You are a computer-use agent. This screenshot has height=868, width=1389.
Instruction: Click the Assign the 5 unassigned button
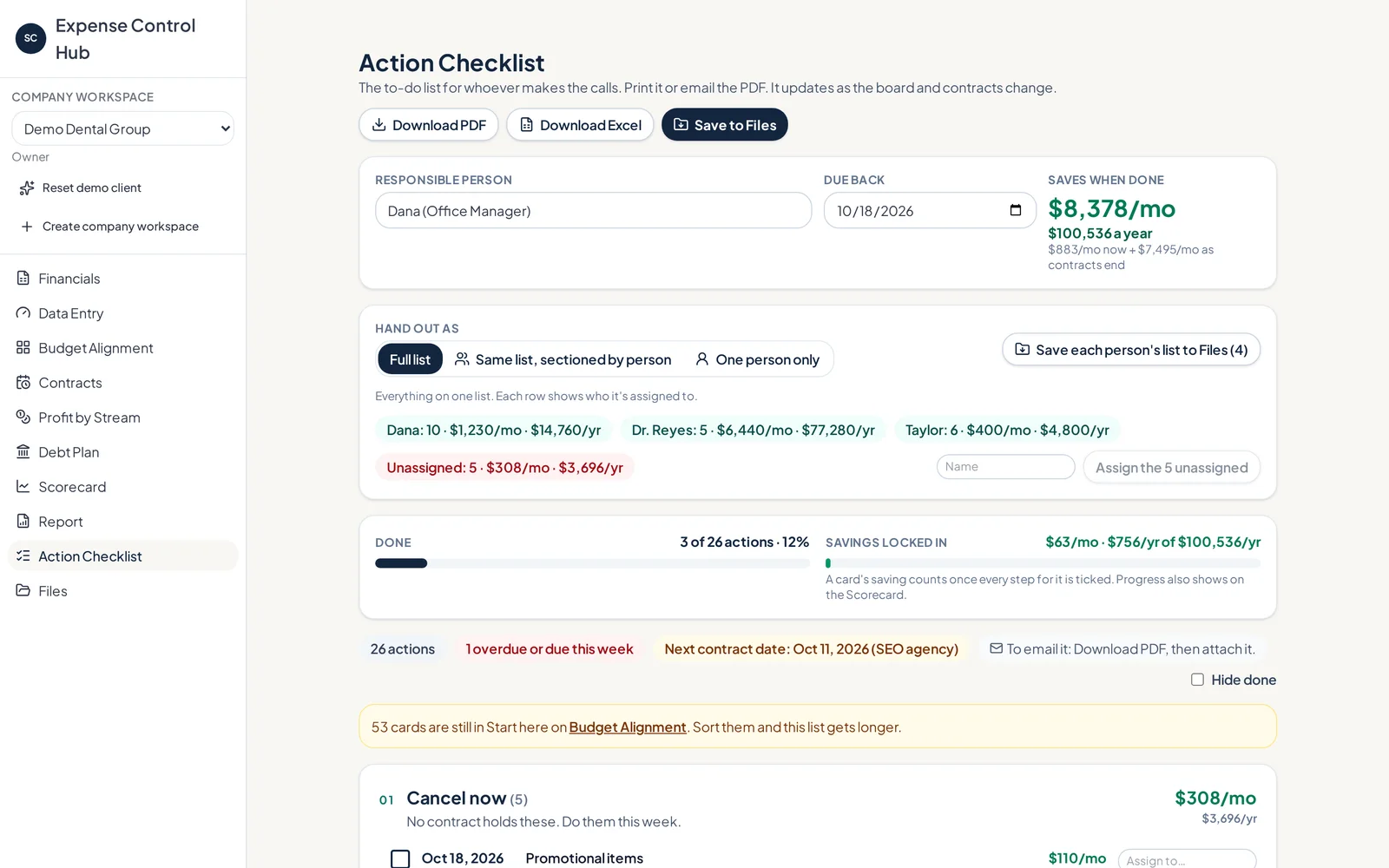[1172, 468]
